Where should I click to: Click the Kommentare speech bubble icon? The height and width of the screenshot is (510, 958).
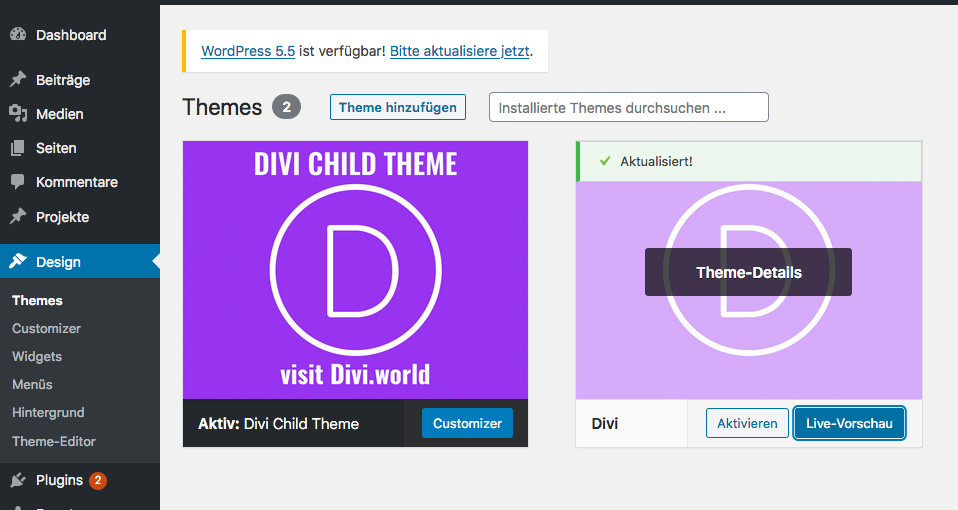pyautogui.click(x=18, y=181)
